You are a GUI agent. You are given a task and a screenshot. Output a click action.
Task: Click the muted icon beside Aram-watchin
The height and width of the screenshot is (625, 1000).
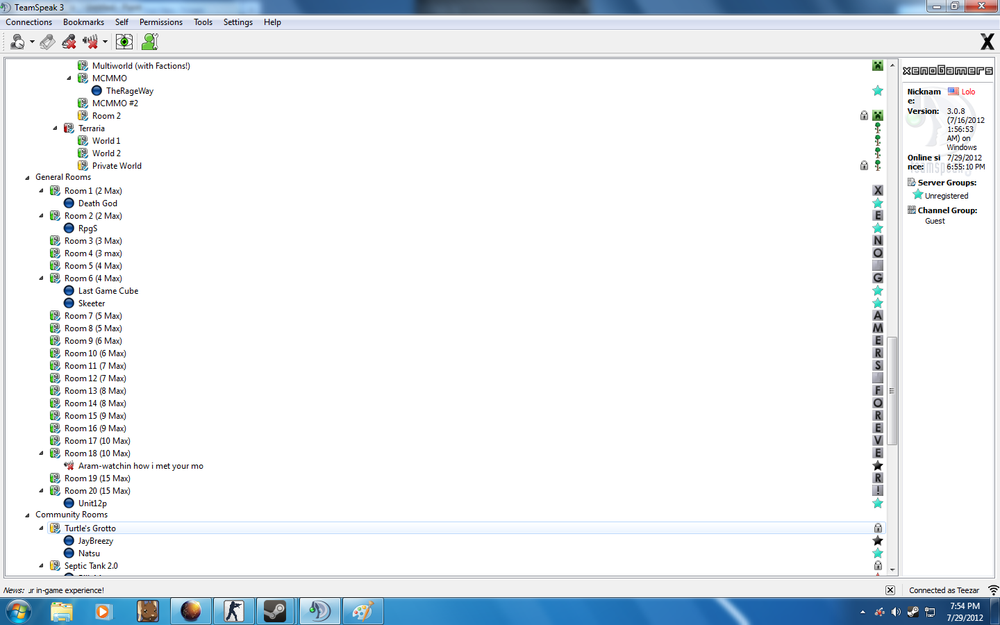(69, 466)
